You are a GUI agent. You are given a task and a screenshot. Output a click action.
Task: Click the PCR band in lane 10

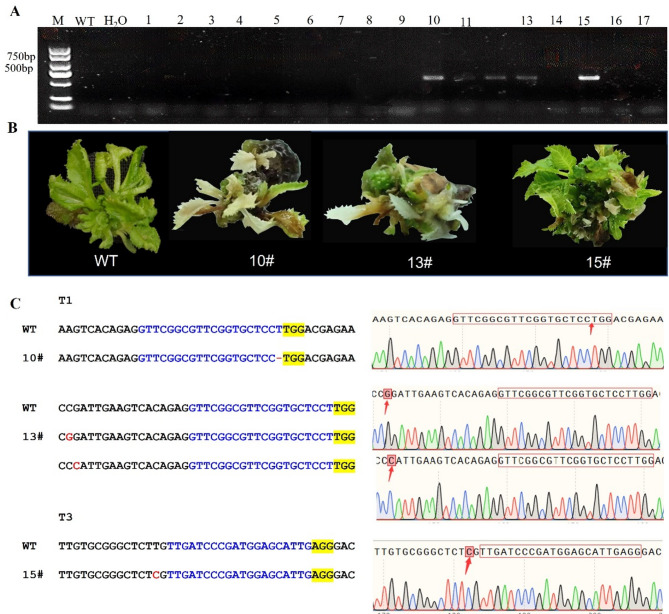coord(433,78)
